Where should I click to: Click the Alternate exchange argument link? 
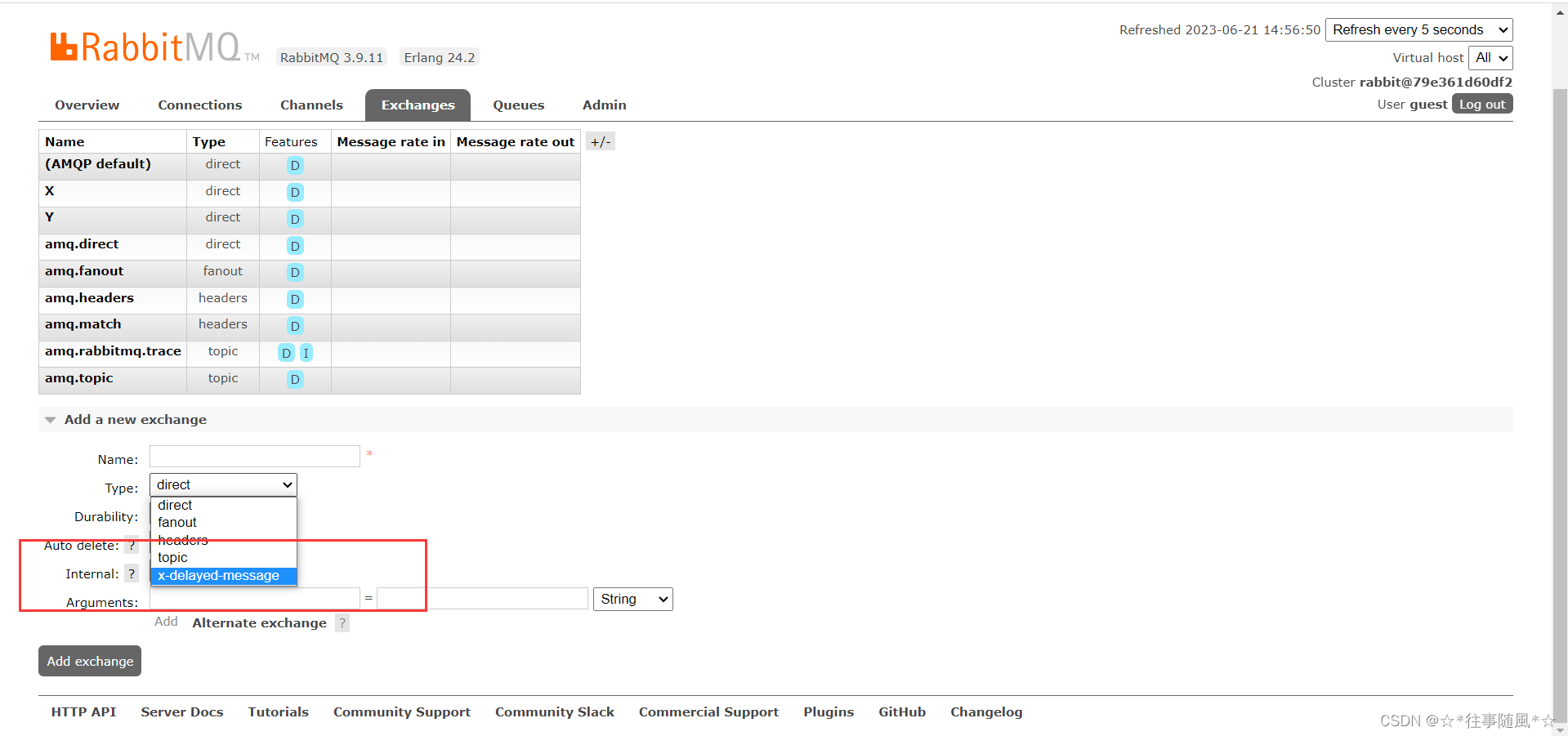[260, 622]
